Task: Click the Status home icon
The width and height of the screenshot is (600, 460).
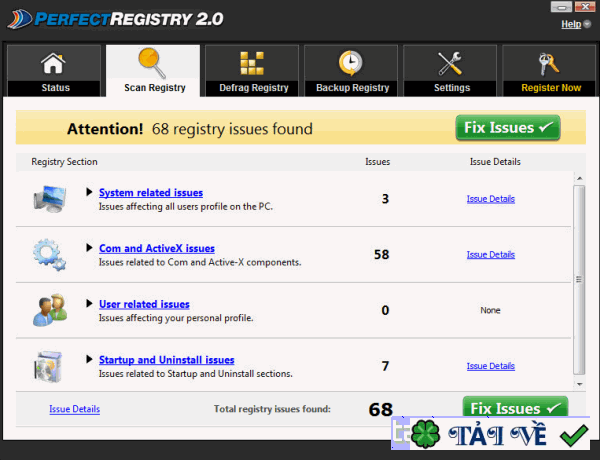Action: pyautogui.click(x=53, y=63)
